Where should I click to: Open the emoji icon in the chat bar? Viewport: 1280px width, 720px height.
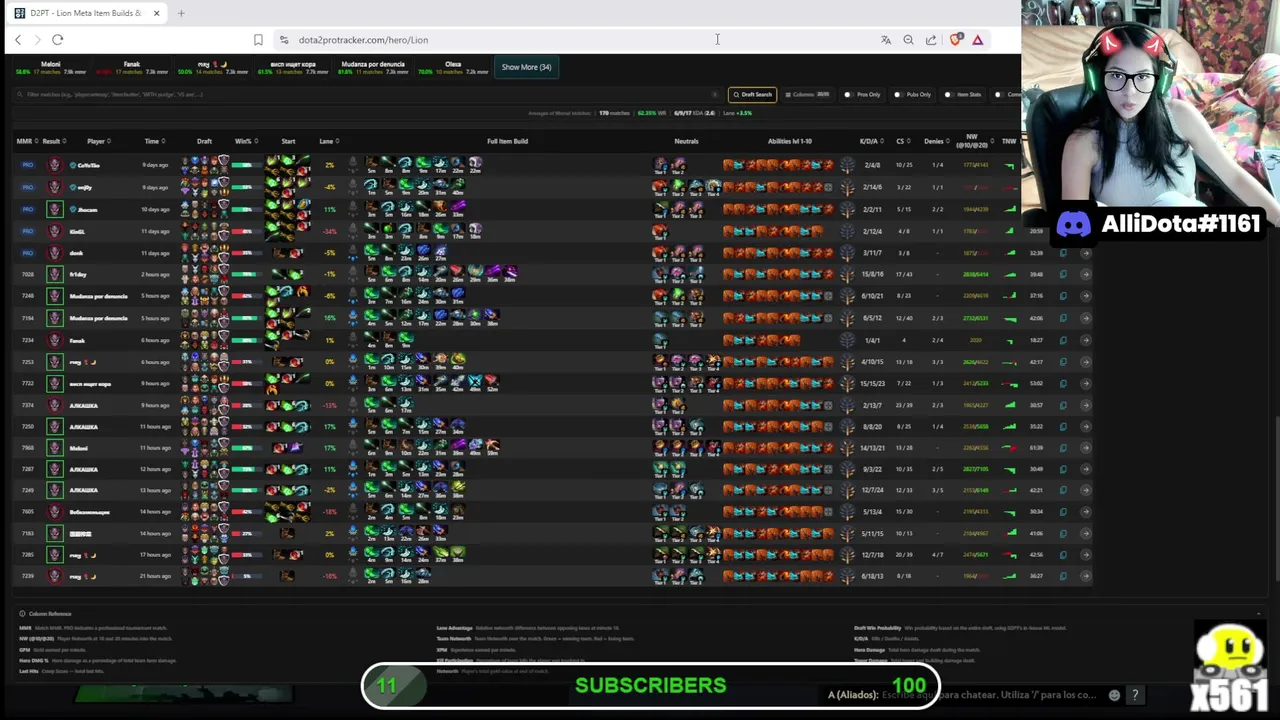(1114, 695)
